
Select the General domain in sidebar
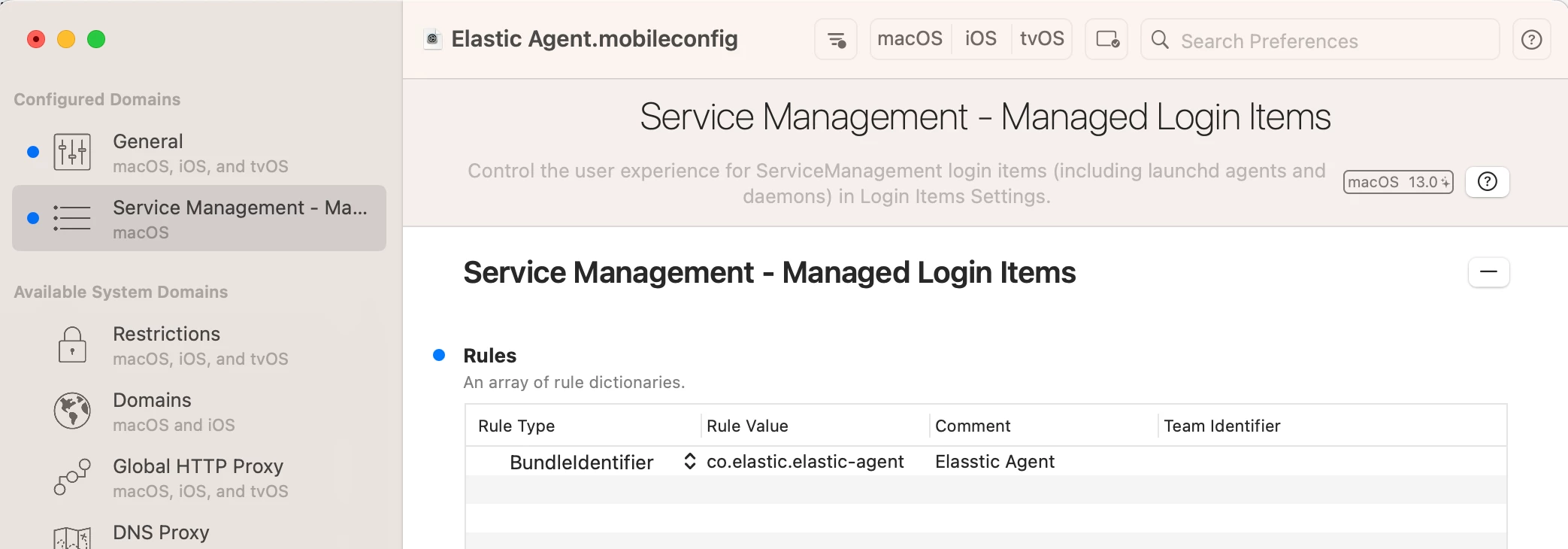pos(199,153)
